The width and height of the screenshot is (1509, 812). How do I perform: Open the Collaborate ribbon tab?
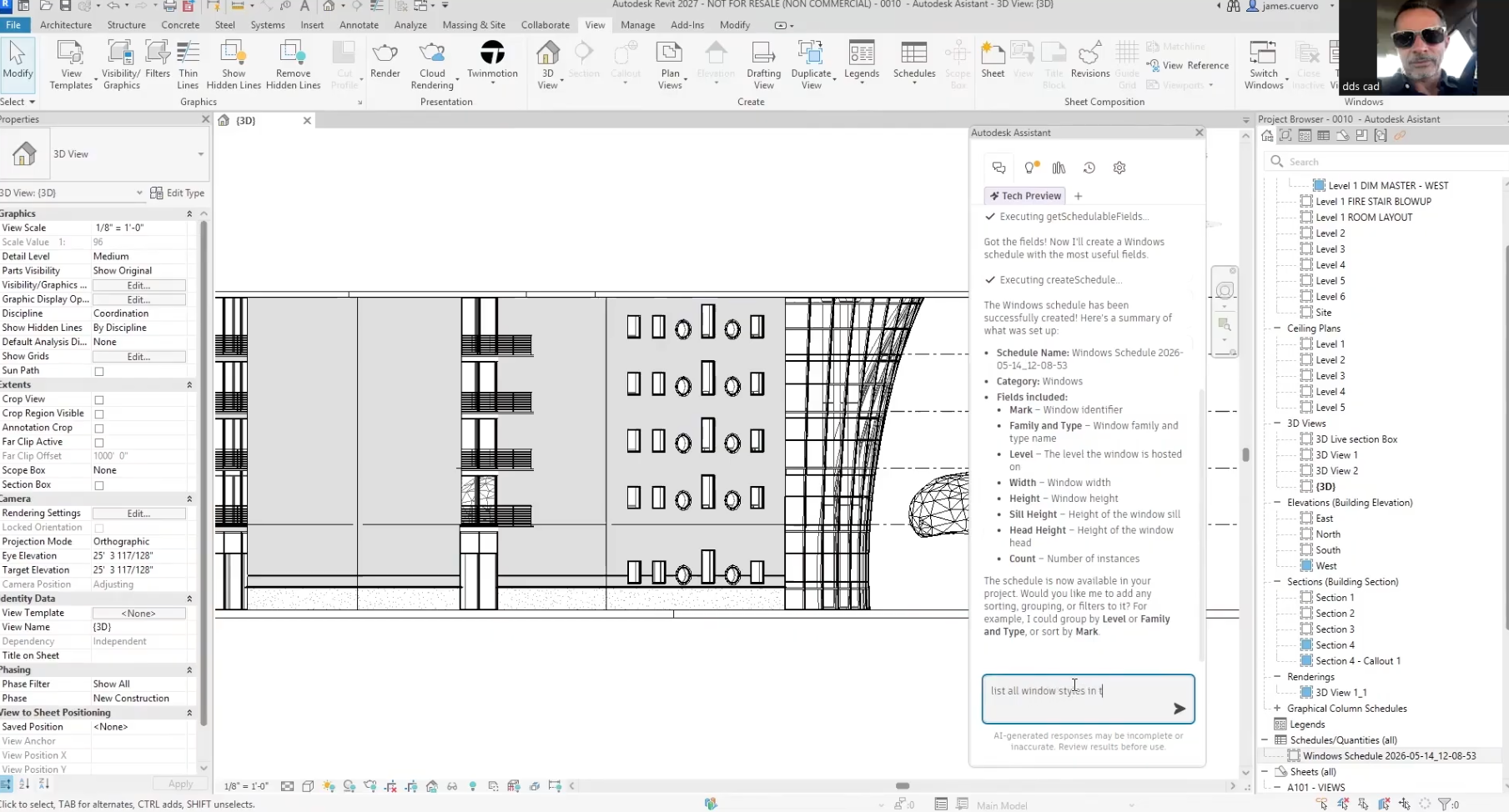pyautogui.click(x=545, y=25)
